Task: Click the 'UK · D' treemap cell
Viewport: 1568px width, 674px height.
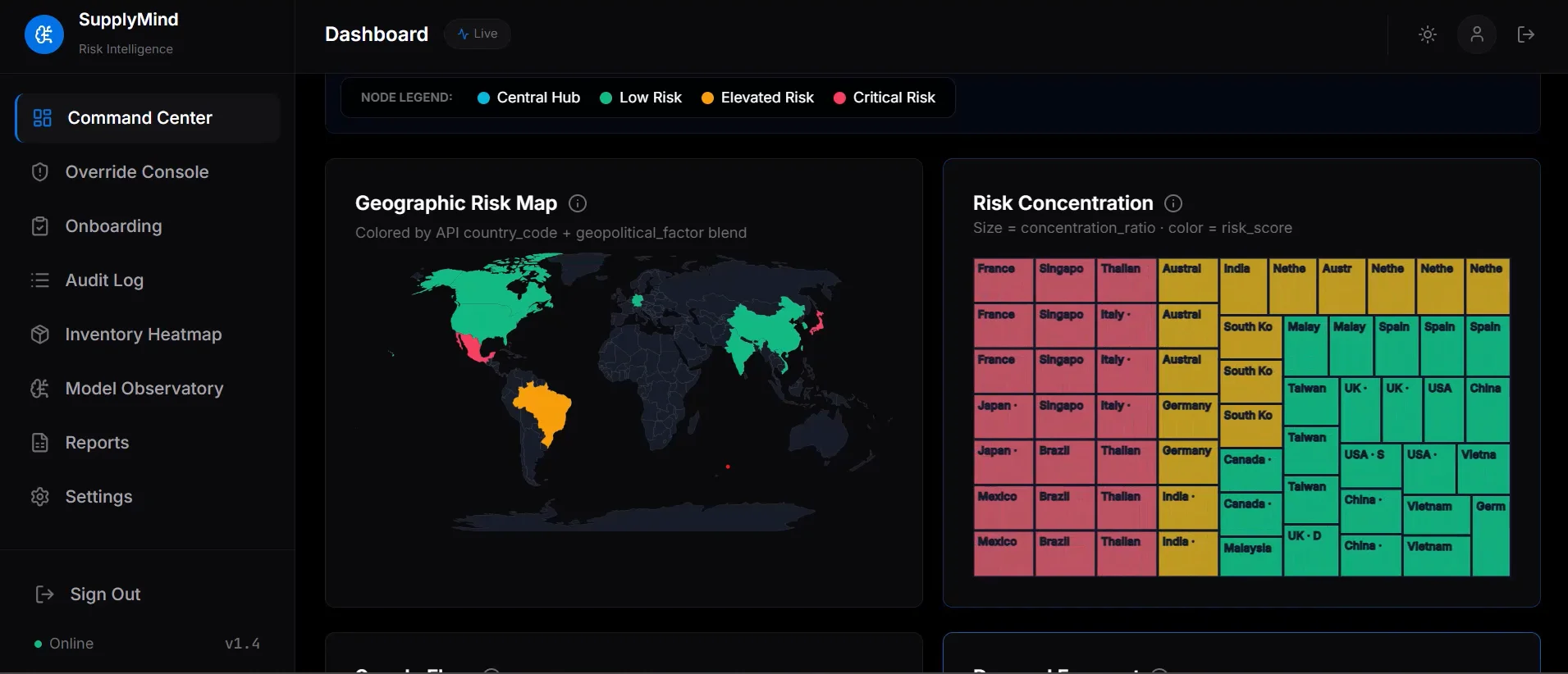Action: click(x=1311, y=550)
